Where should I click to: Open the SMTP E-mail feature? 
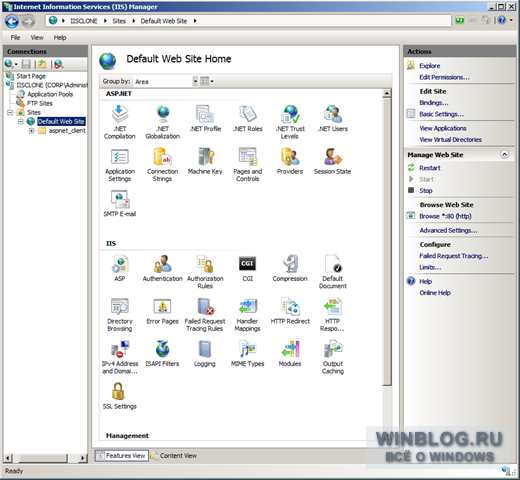point(120,204)
